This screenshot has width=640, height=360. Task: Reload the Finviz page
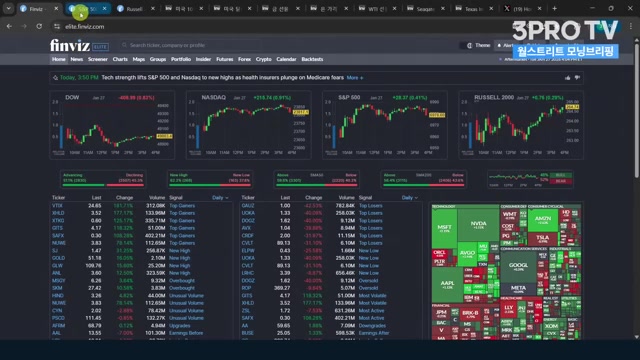(x=39, y=26)
